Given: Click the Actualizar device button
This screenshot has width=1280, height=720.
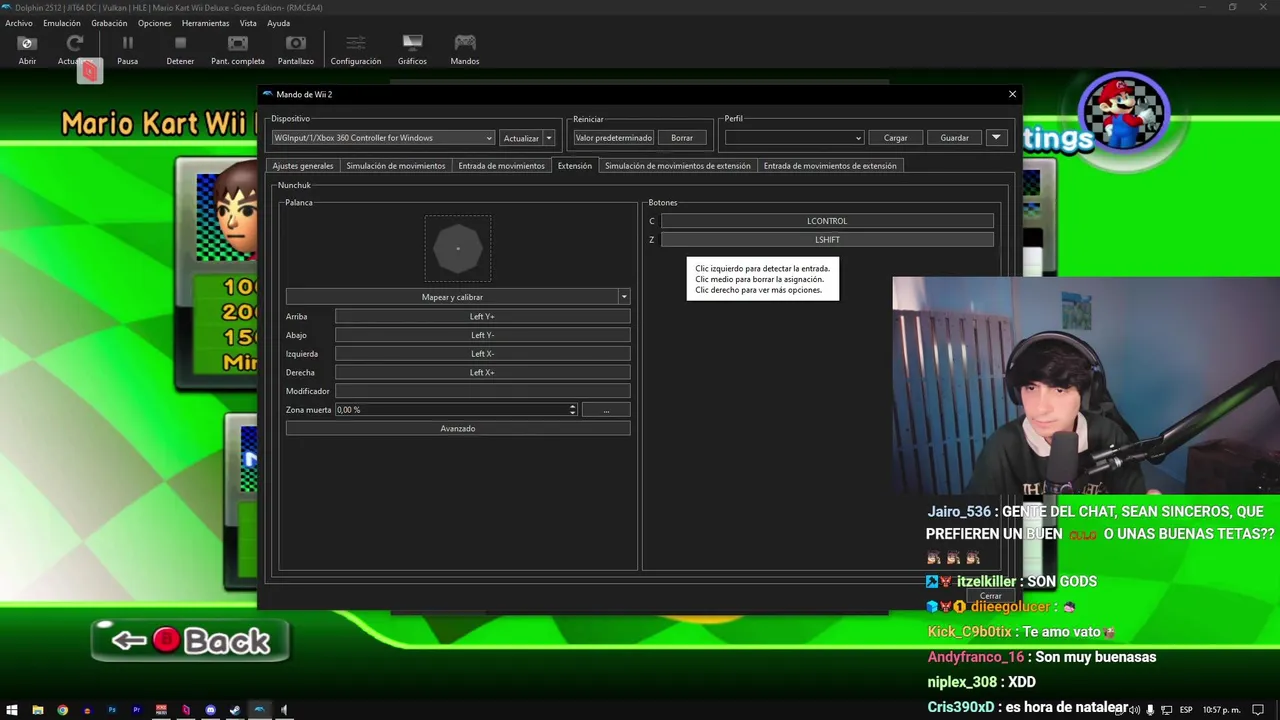Looking at the screenshot, I should point(521,138).
